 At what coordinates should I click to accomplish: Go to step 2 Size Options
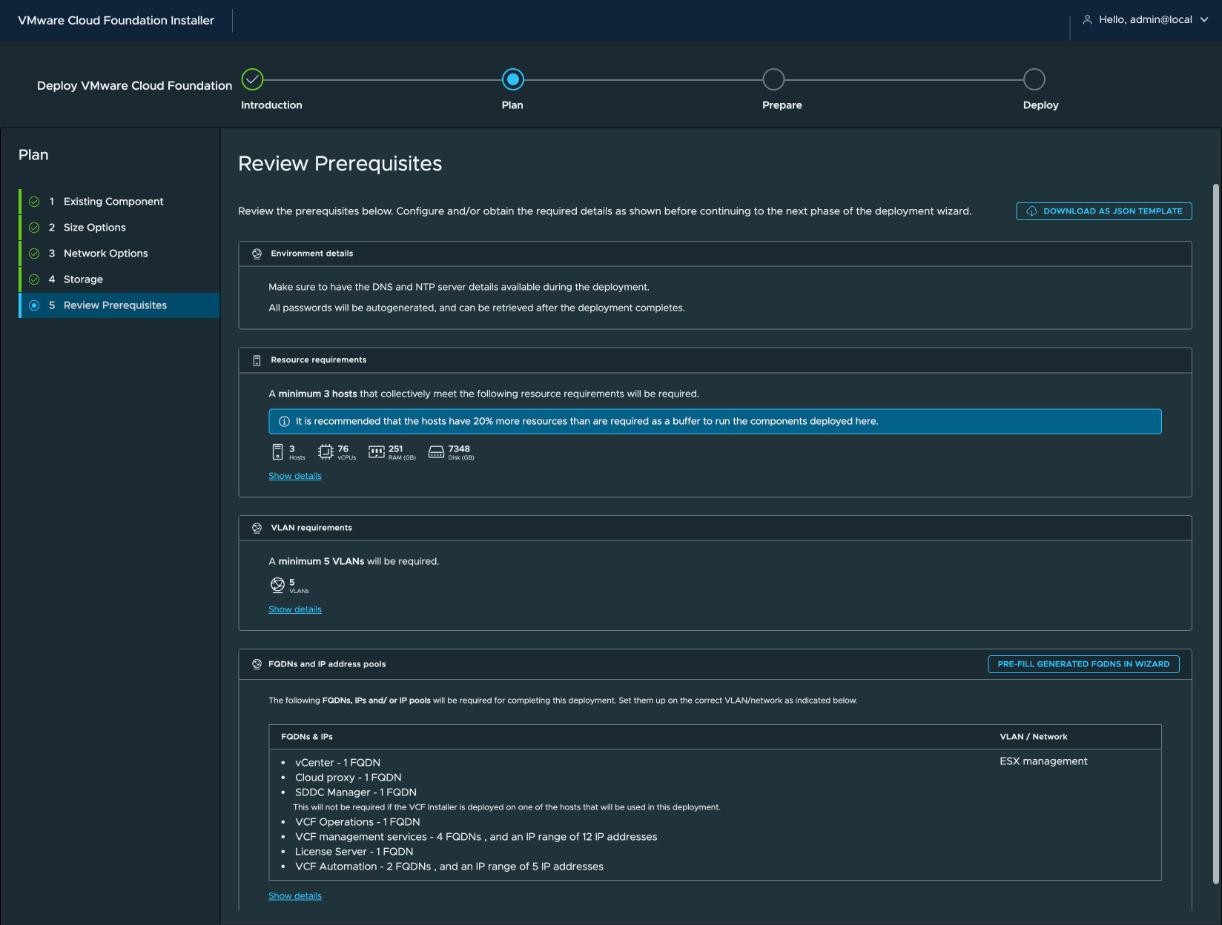point(119,227)
